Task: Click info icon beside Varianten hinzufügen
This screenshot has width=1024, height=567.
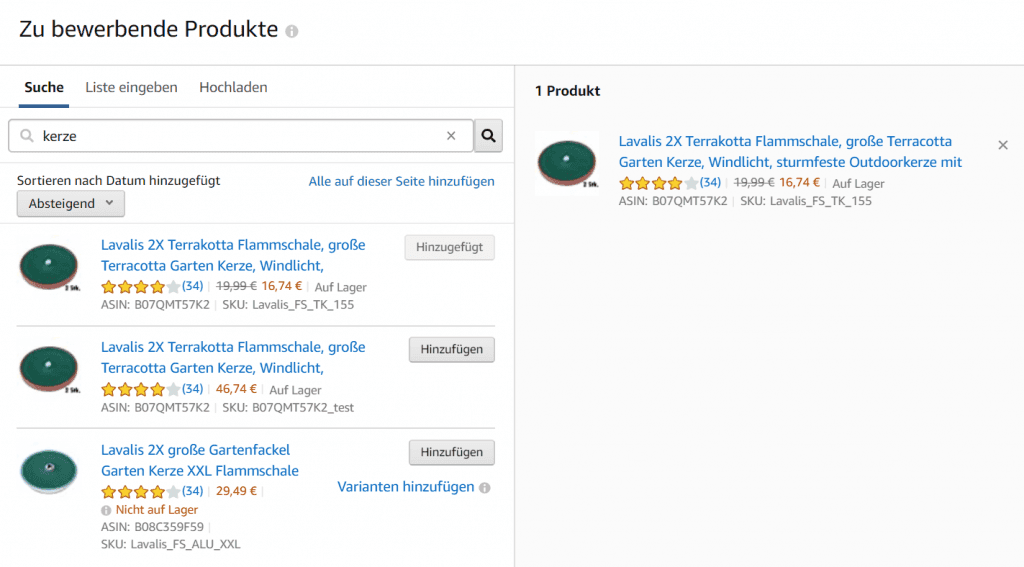Action: pos(485,488)
